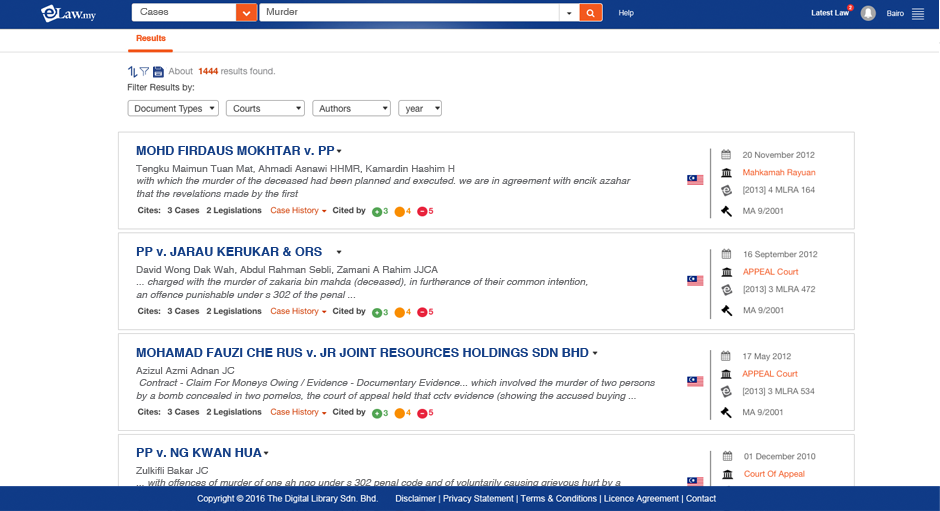Click the save results disk icon
The height and width of the screenshot is (511, 940).
click(x=158, y=72)
